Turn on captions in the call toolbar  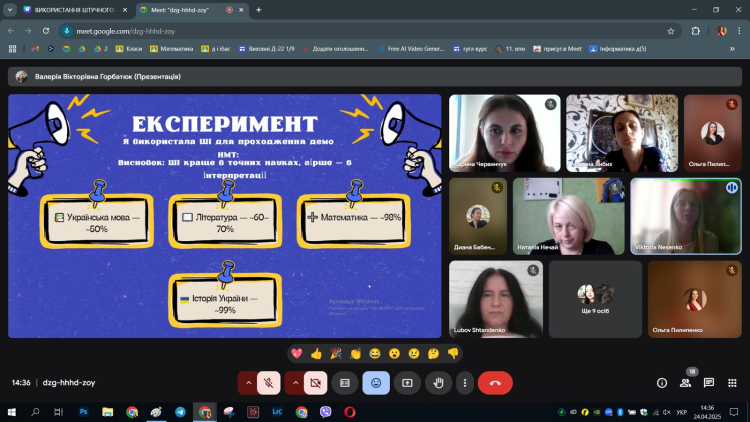click(x=345, y=382)
